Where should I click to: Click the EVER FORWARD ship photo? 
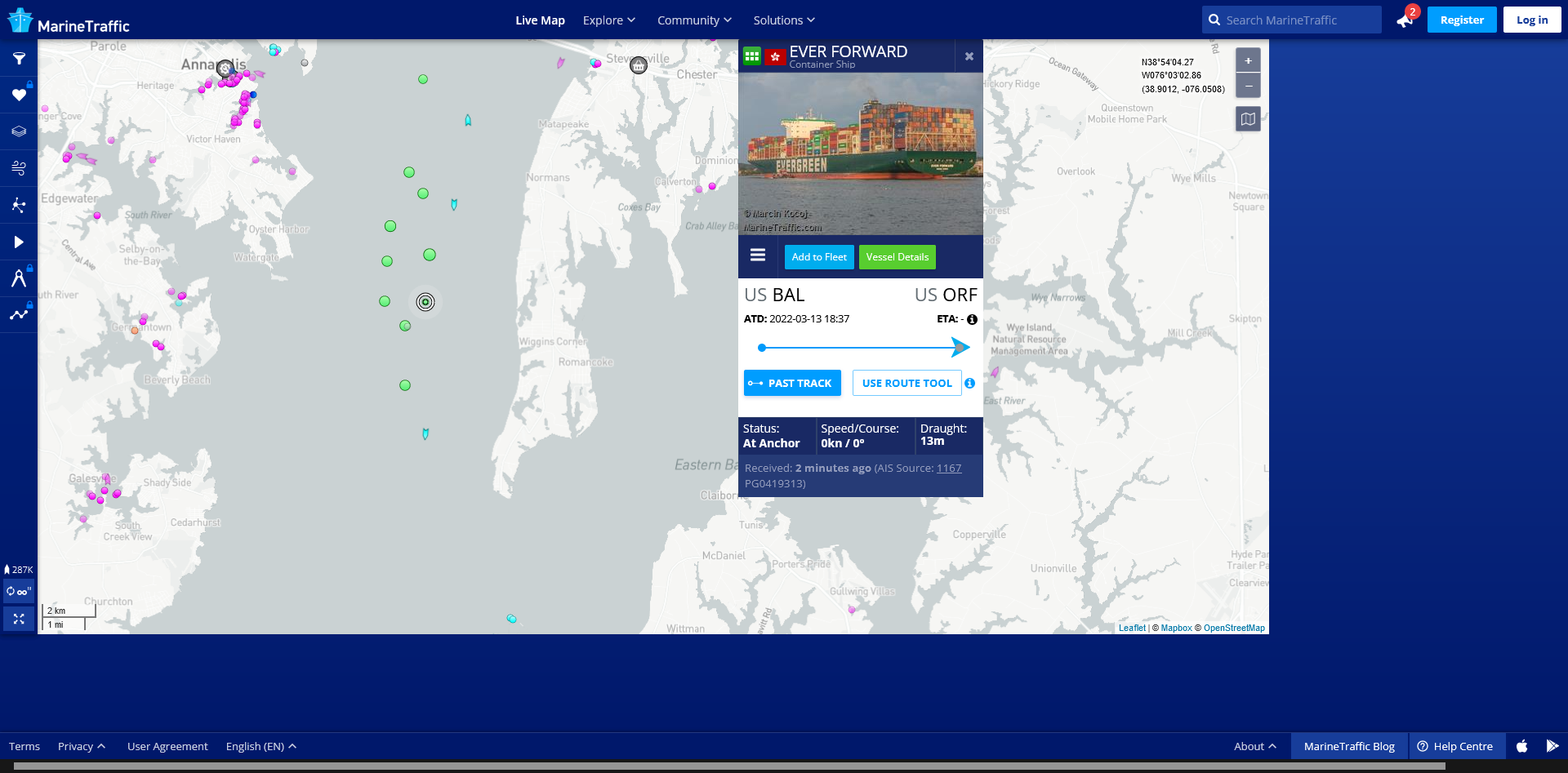pos(861,154)
